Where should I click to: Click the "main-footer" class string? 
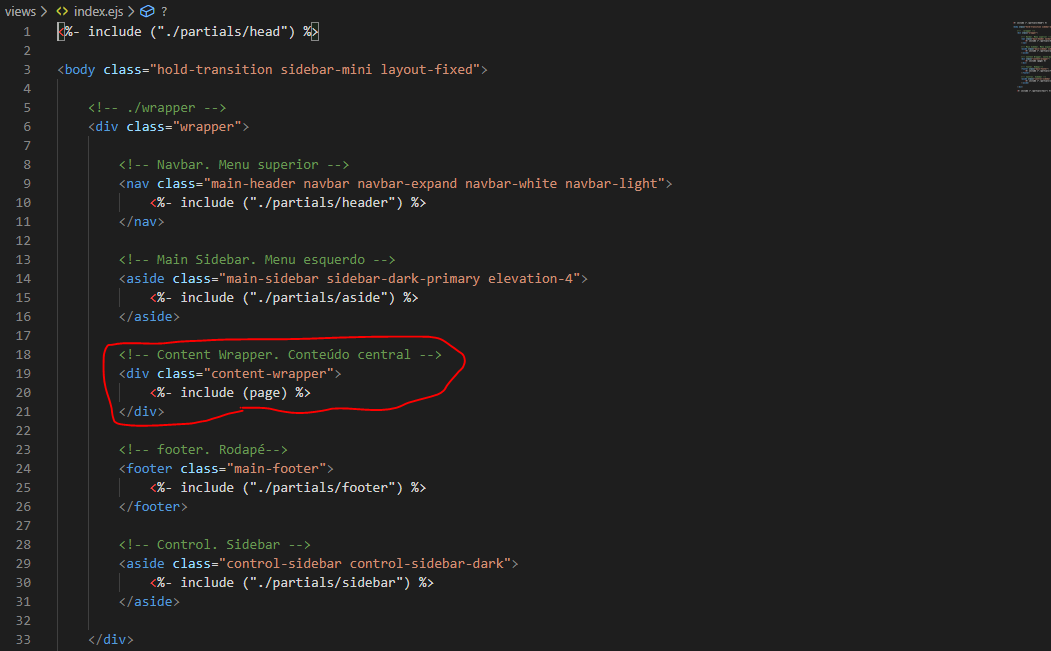click(276, 469)
